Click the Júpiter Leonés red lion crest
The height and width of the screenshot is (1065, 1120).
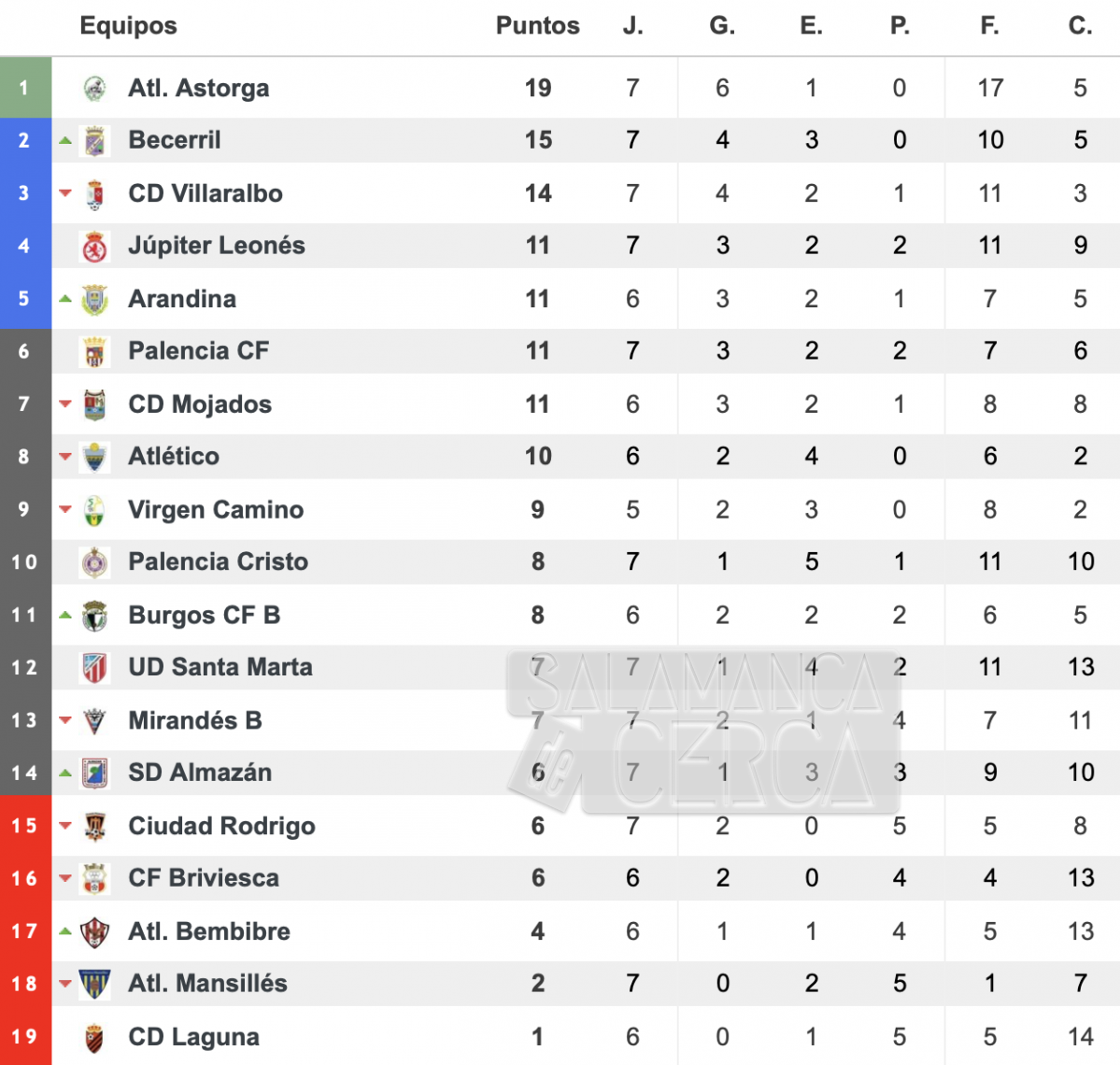click(94, 247)
